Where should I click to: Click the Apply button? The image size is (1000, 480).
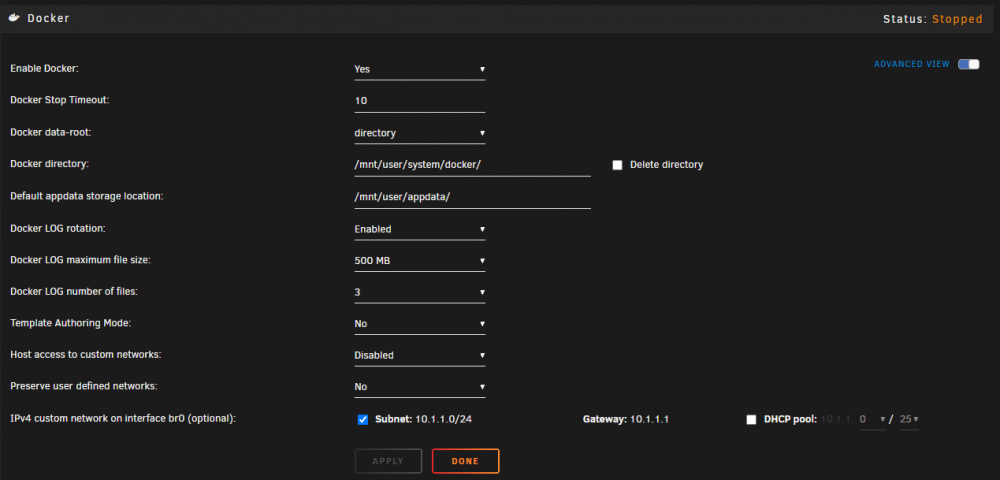(388, 462)
